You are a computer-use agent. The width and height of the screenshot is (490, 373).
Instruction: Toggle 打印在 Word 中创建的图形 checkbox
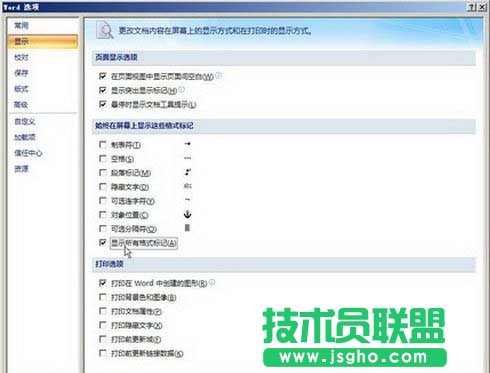point(103,283)
